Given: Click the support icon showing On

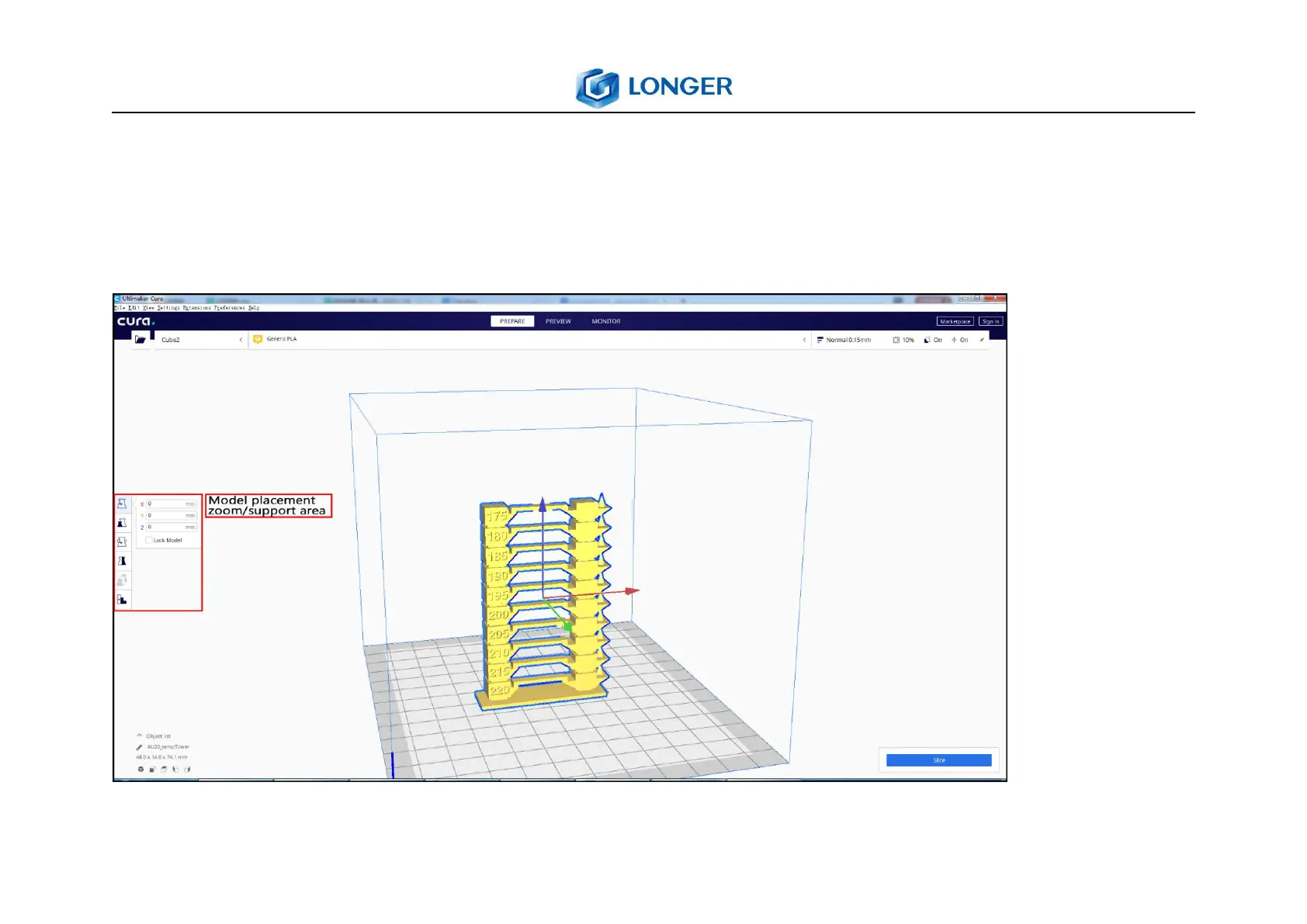Looking at the screenshot, I should tap(927, 340).
